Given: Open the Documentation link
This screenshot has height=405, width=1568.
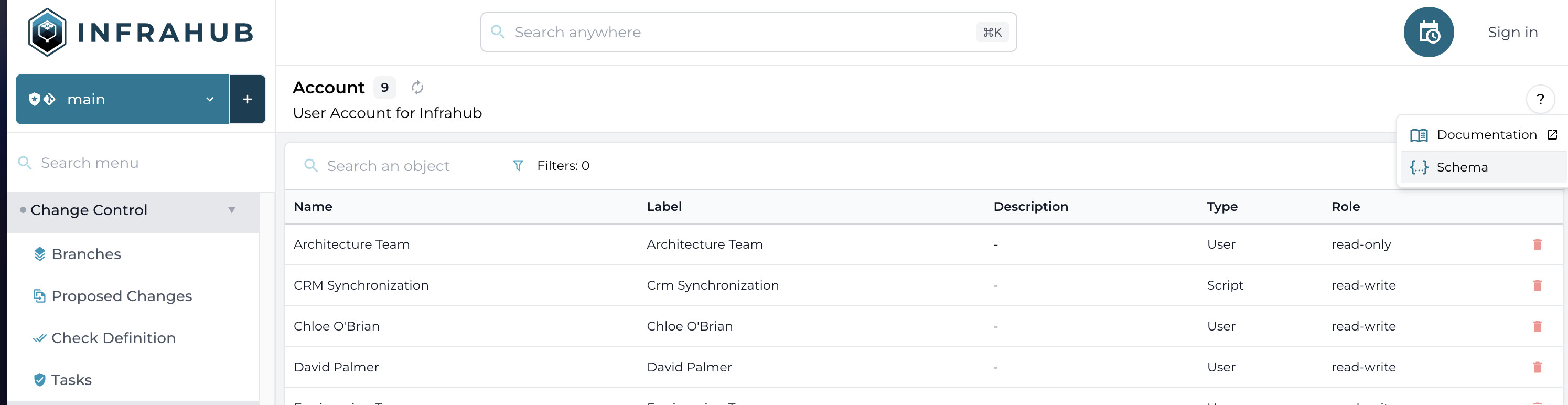Looking at the screenshot, I should click(x=1486, y=135).
